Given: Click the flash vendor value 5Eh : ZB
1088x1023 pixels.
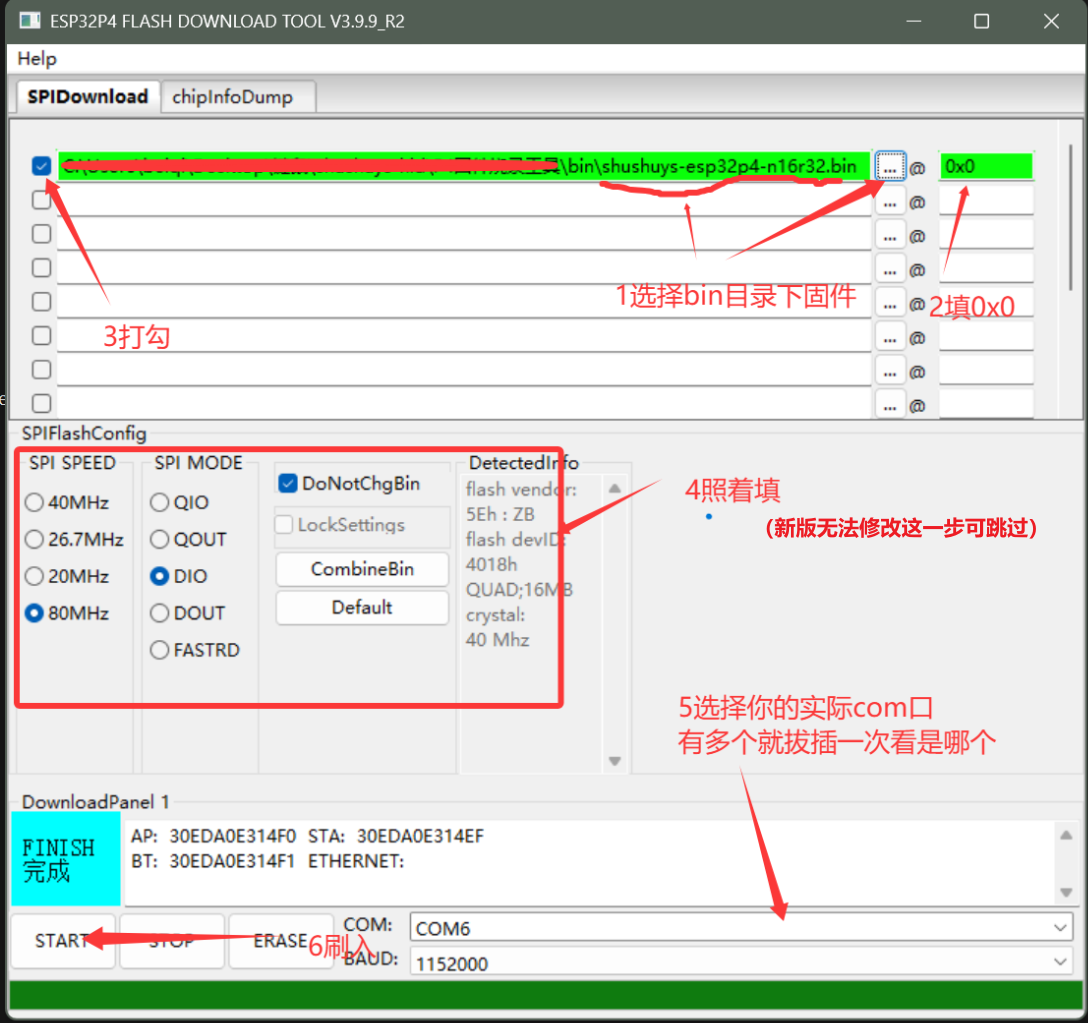Looking at the screenshot, I should point(500,514).
